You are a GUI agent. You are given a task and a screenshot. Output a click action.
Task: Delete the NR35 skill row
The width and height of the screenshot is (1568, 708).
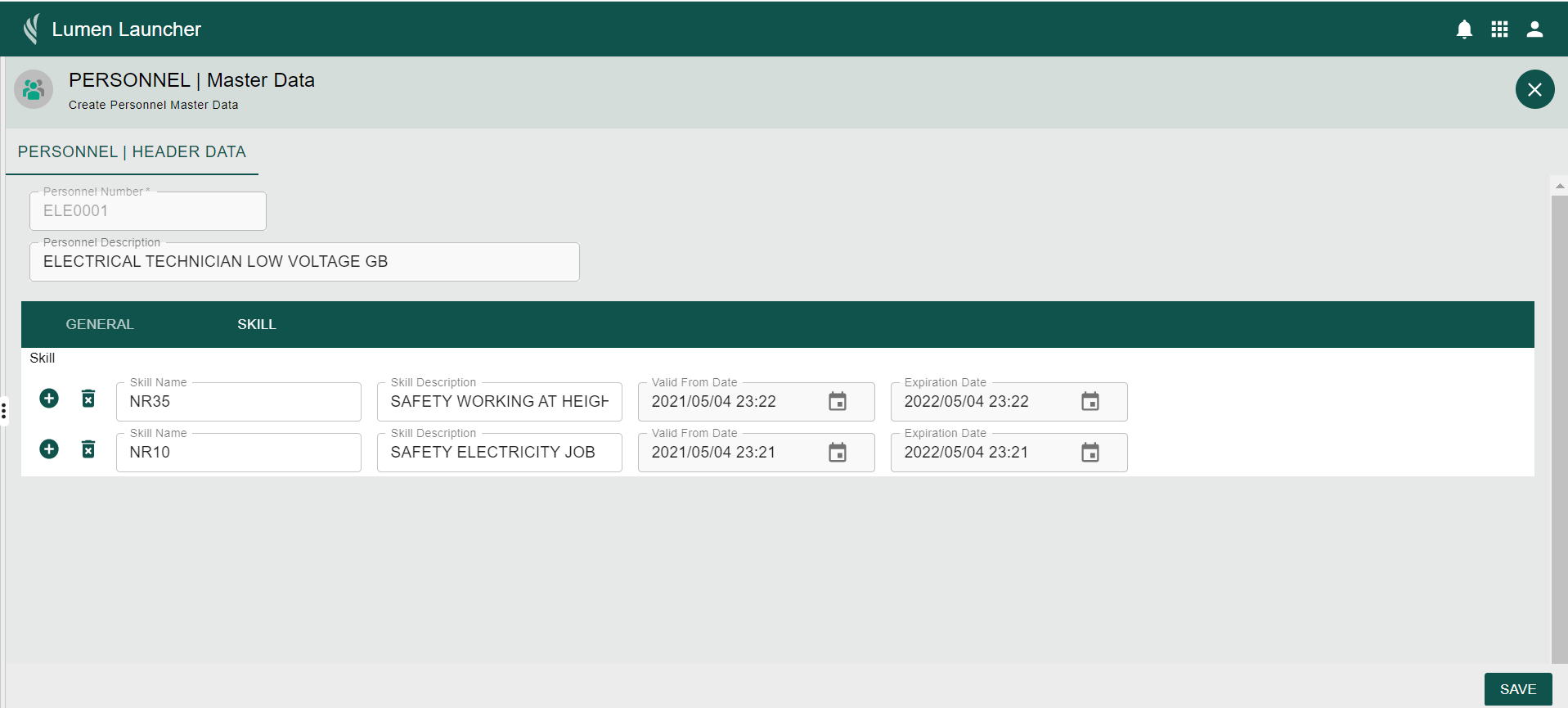point(88,399)
